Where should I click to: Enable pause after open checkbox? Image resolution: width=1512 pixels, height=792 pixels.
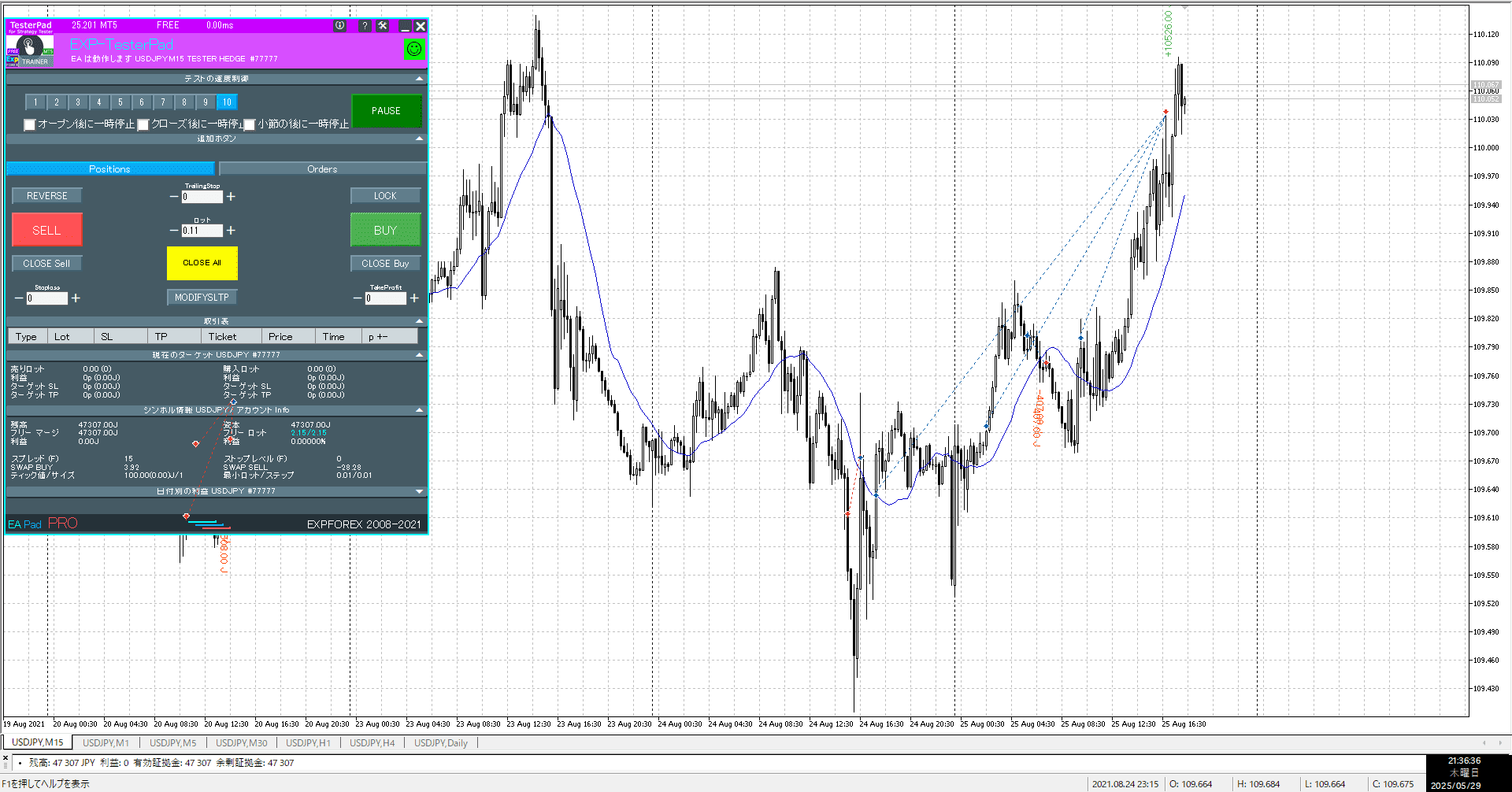click(30, 124)
